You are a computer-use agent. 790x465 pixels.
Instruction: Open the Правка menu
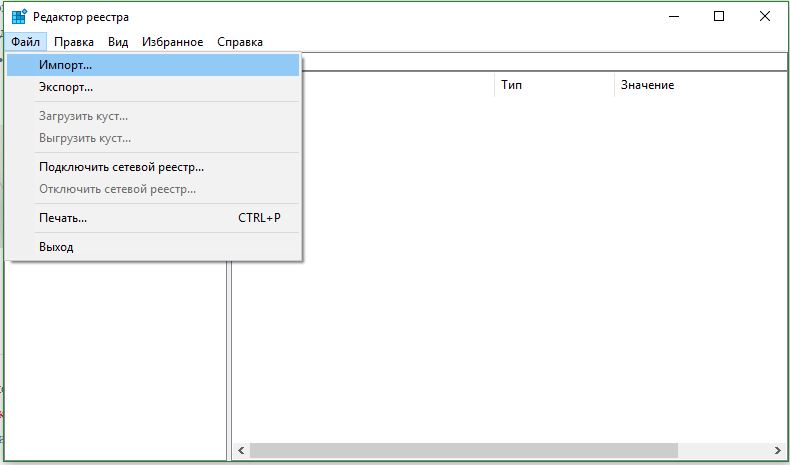tap(74, 42)
